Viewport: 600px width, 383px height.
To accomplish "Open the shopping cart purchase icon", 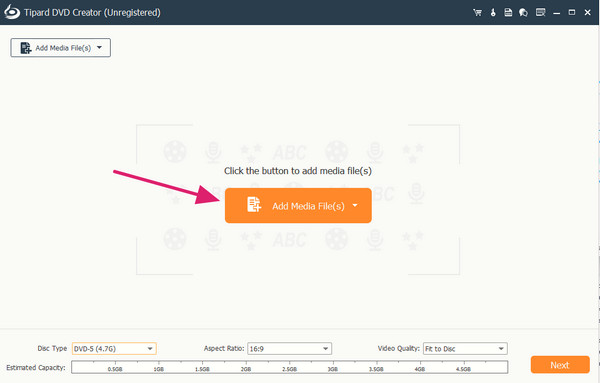I will [477, 13].
